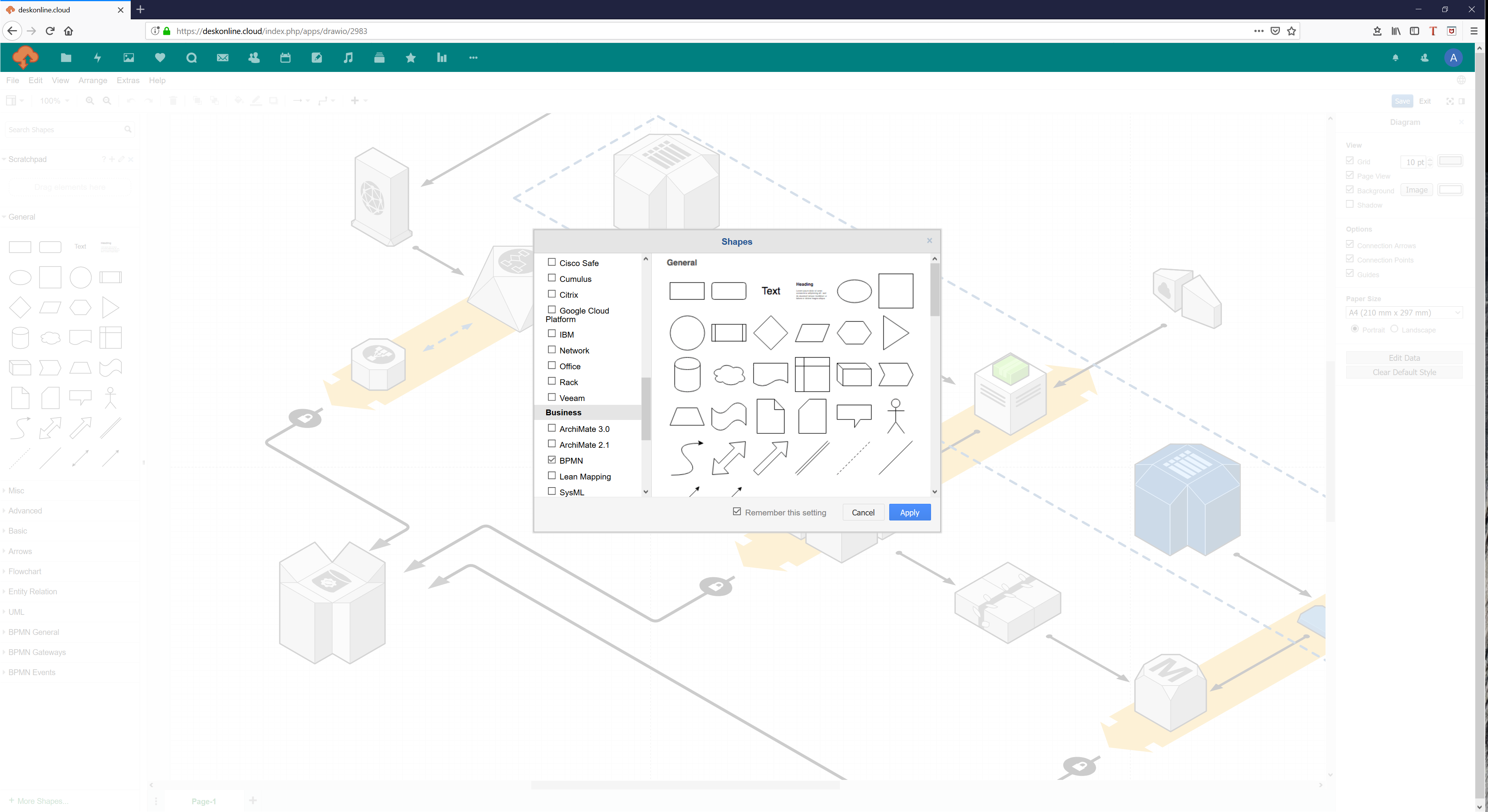
Task: Open the Music note icon
Action: point(348,58)
